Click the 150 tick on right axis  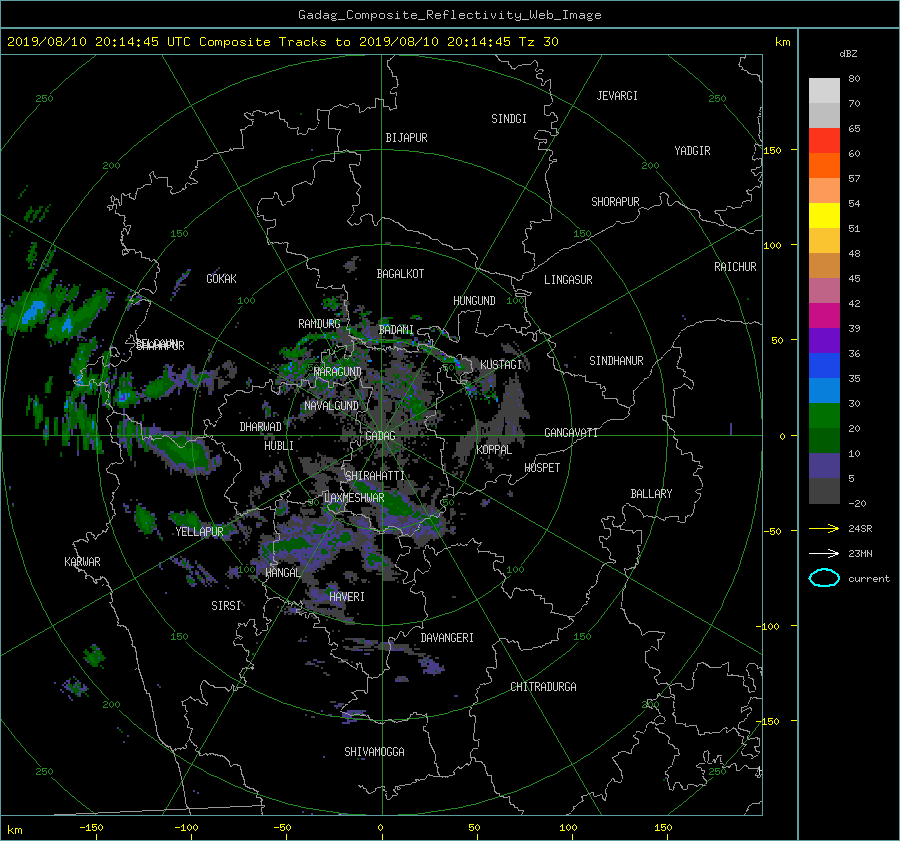coord(772,150)
